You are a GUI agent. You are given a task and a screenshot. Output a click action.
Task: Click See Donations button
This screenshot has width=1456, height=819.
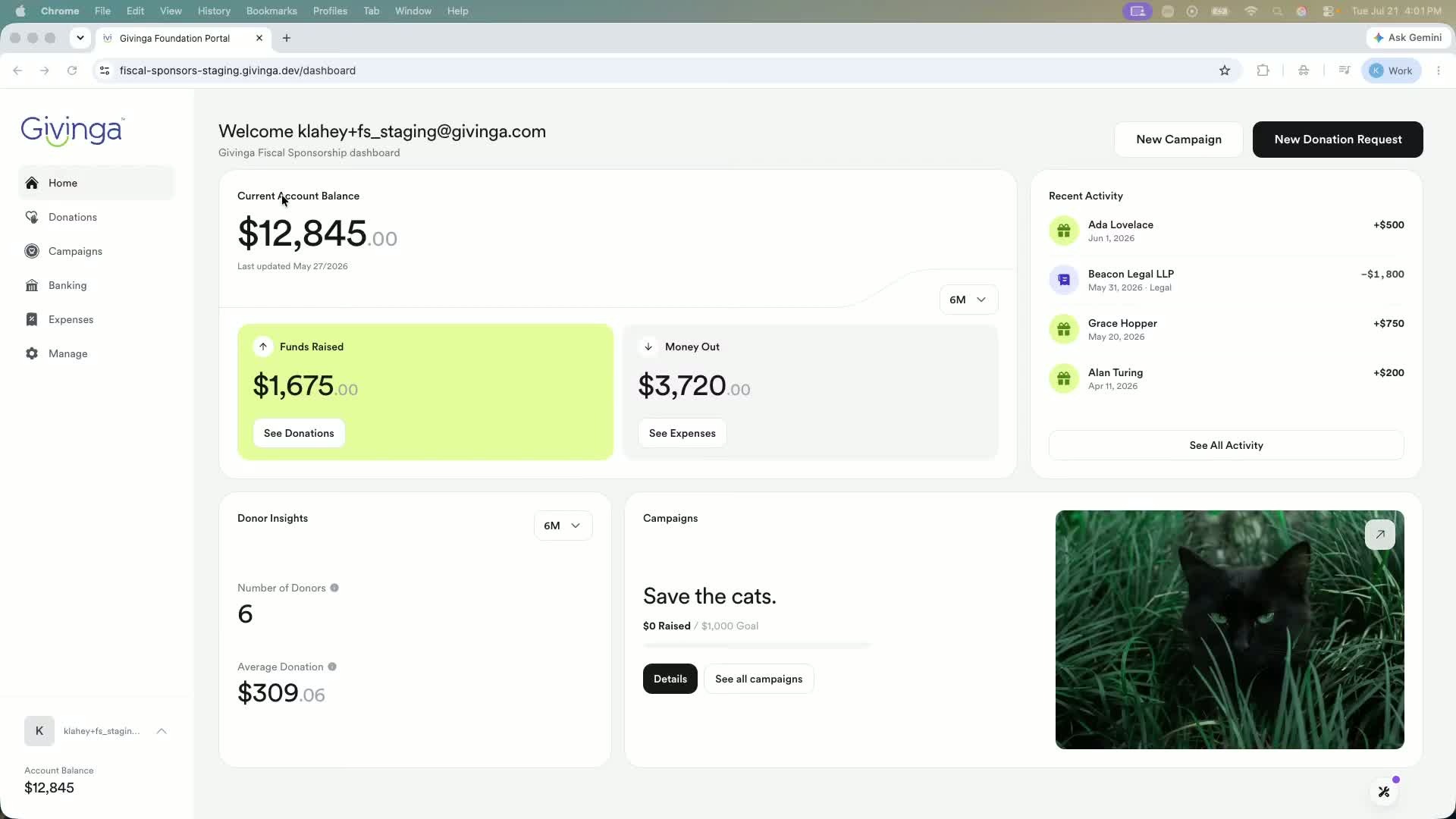point(299,433)
